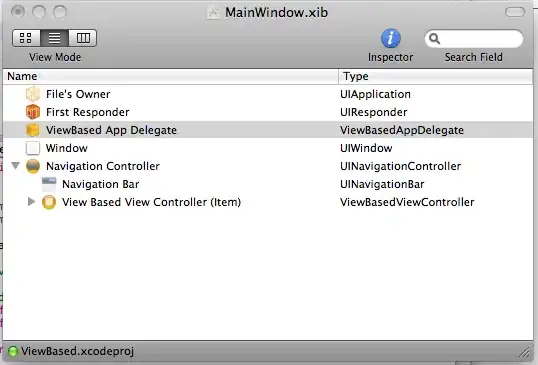This screenshot has width=538, height=365.
Task: Click the MainWindow.xib title document icon
Action: point(213,13)
